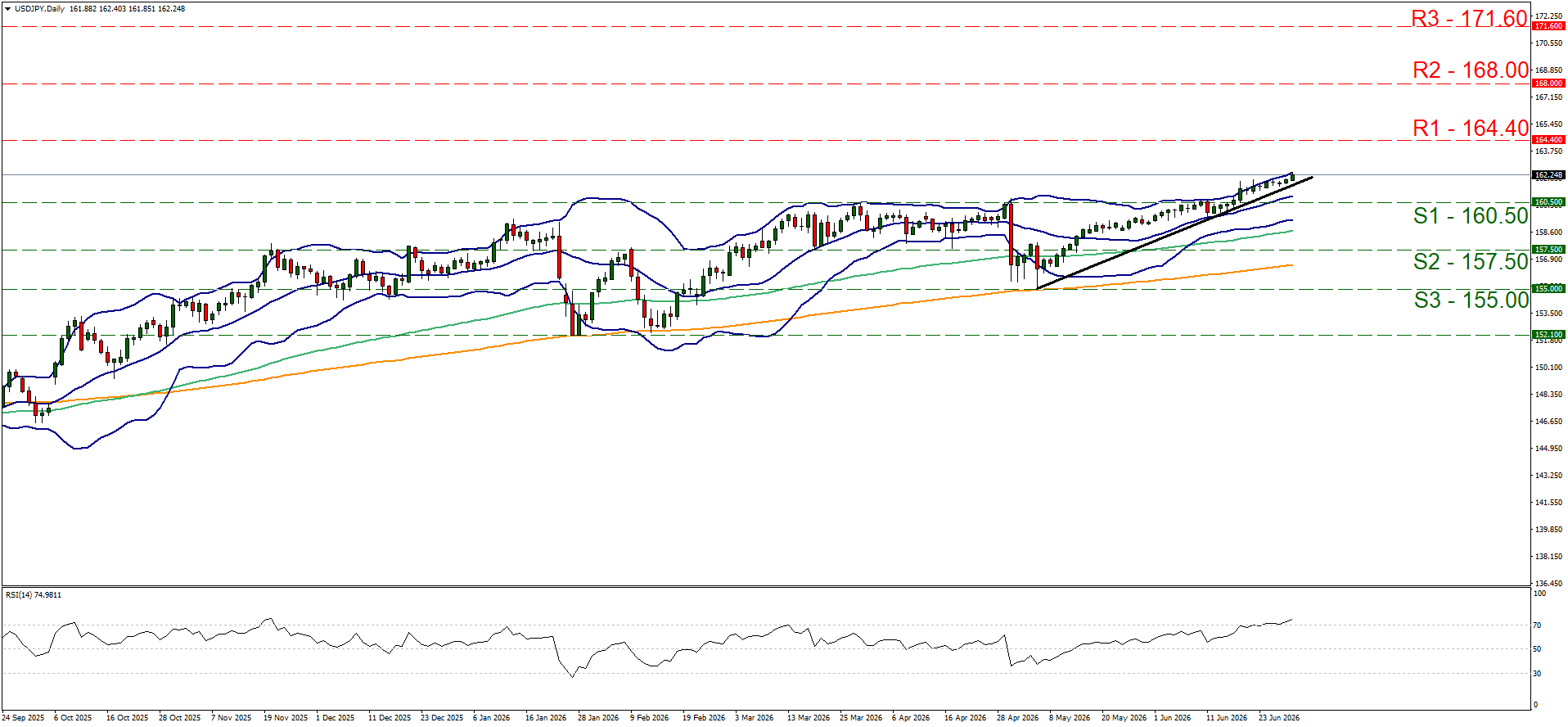Click the S2 - 157.50 support label
The height and width of the screenshot is (727, 1568).
[1471, 261]
